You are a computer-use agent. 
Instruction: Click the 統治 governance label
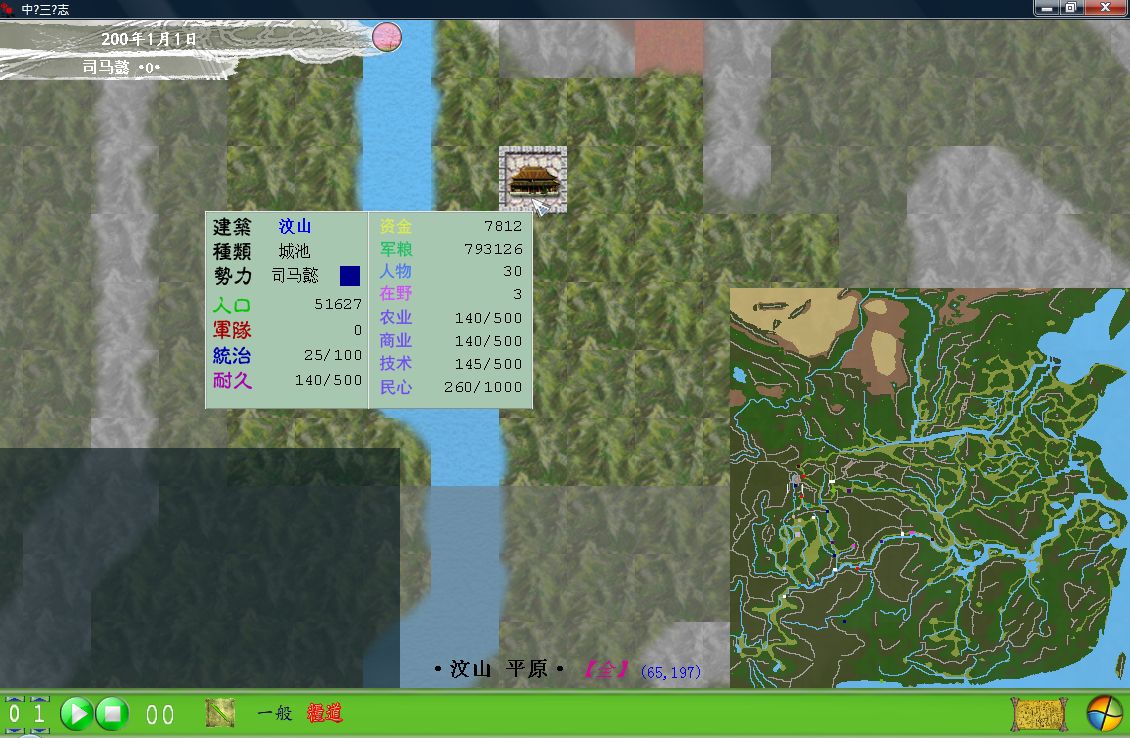coord(231,355)
